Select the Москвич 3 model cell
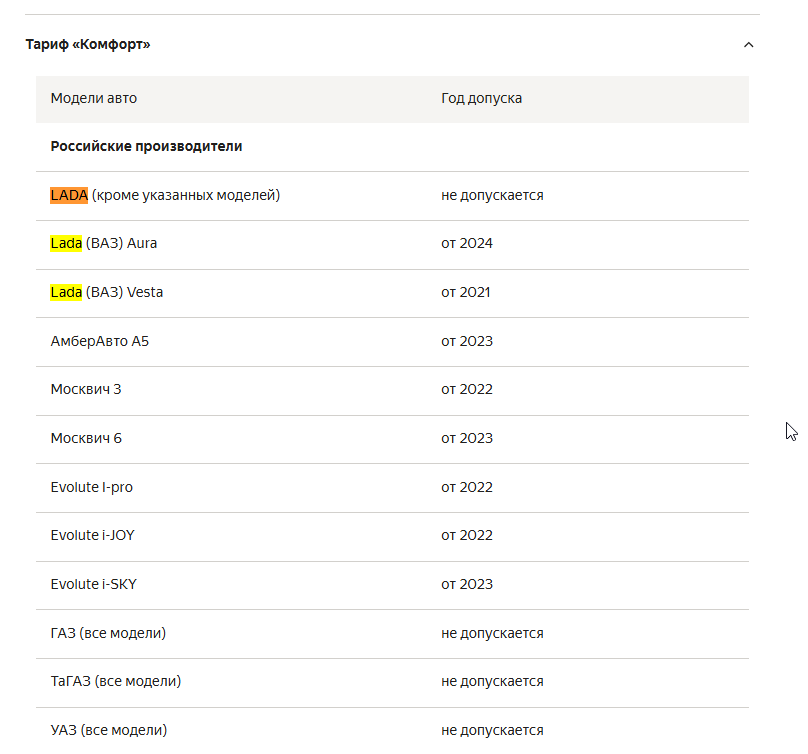 click(x=86, y=389)
